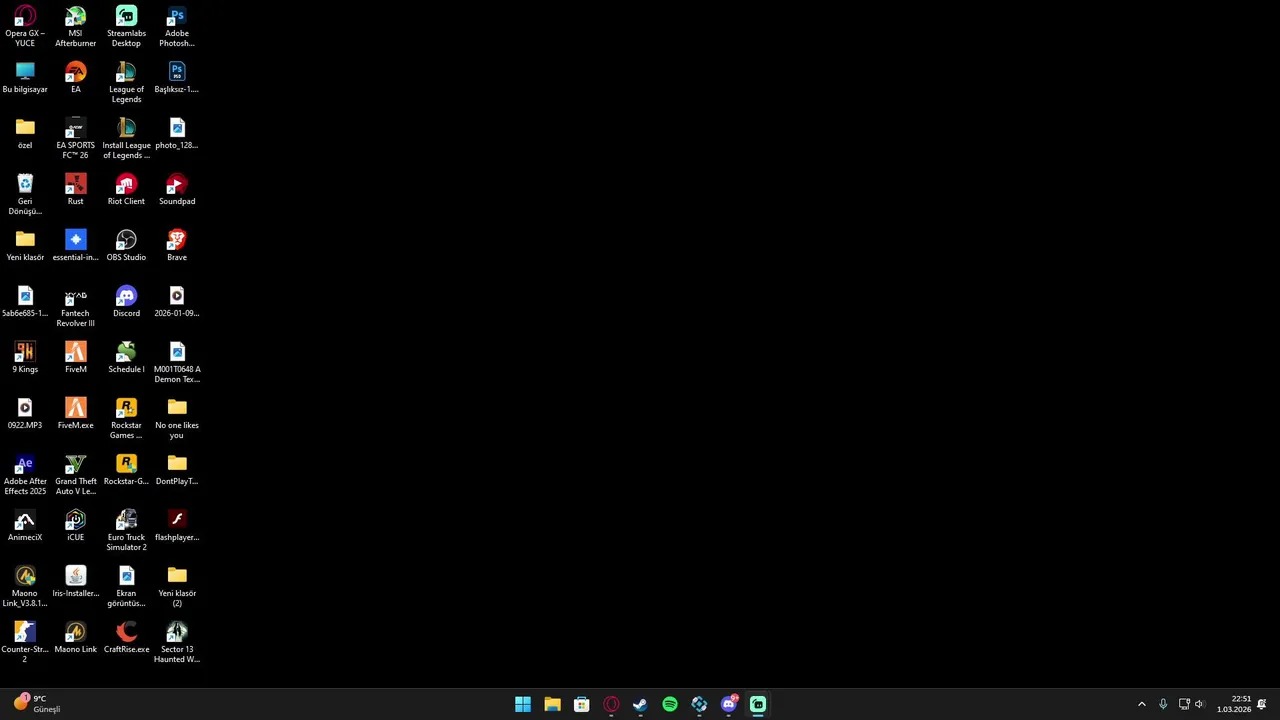Open the clock and date 22:51

click(x=1234, y=704)
